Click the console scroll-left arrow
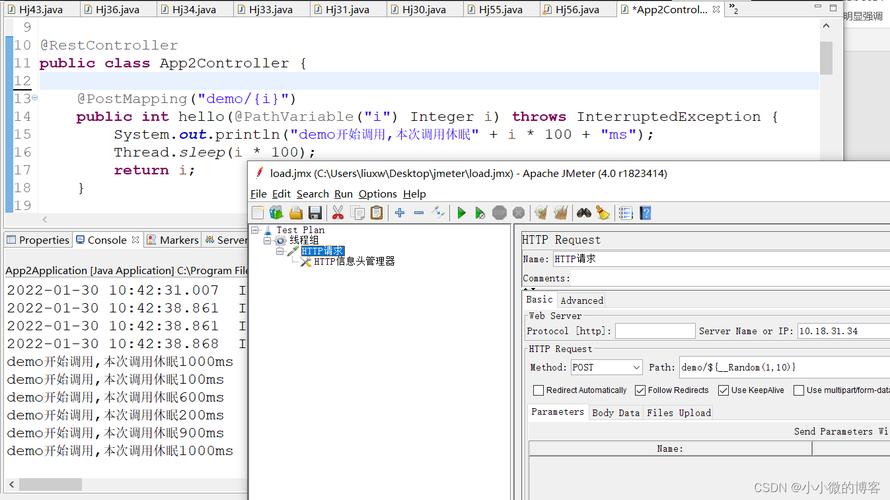This screenshot has width=890, height=500. tap(12, 485)
